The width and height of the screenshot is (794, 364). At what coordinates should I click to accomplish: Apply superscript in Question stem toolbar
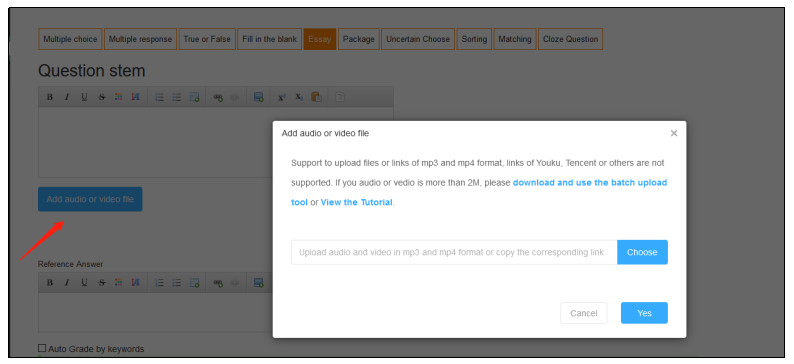click(x=282, y=97)
